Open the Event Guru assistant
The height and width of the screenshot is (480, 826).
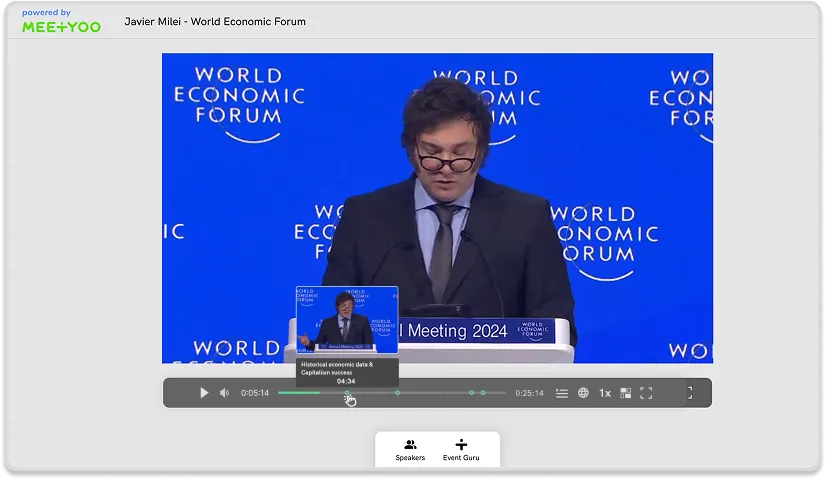461,450
